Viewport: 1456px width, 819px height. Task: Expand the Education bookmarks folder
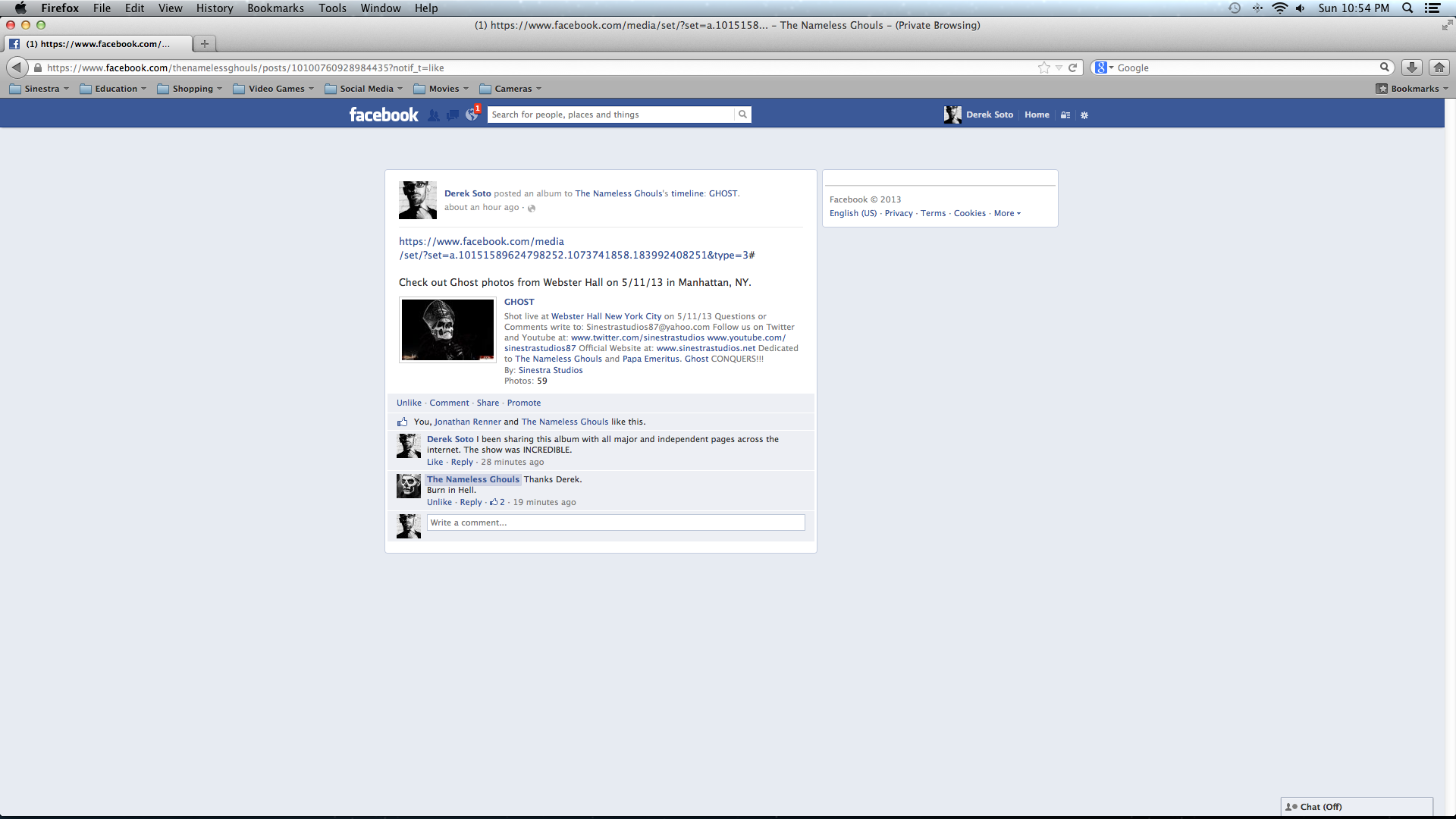click(113, 89)
